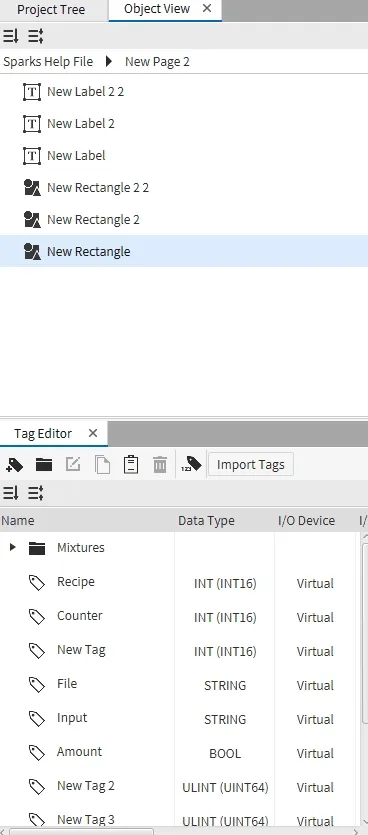
Task: Click the Import Tags button
Action: [x=250, y=465]
